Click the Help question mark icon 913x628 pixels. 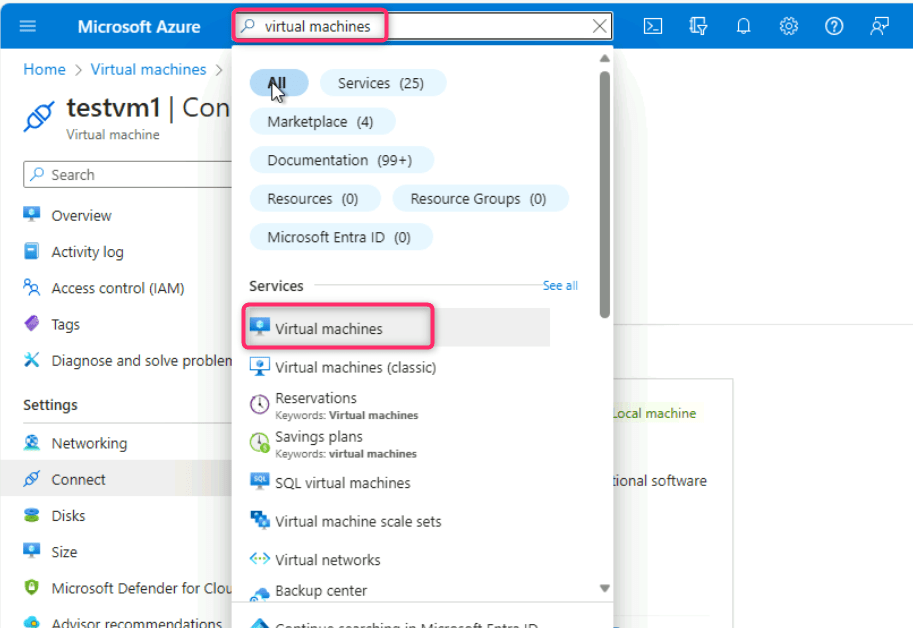tap(833, 26)
